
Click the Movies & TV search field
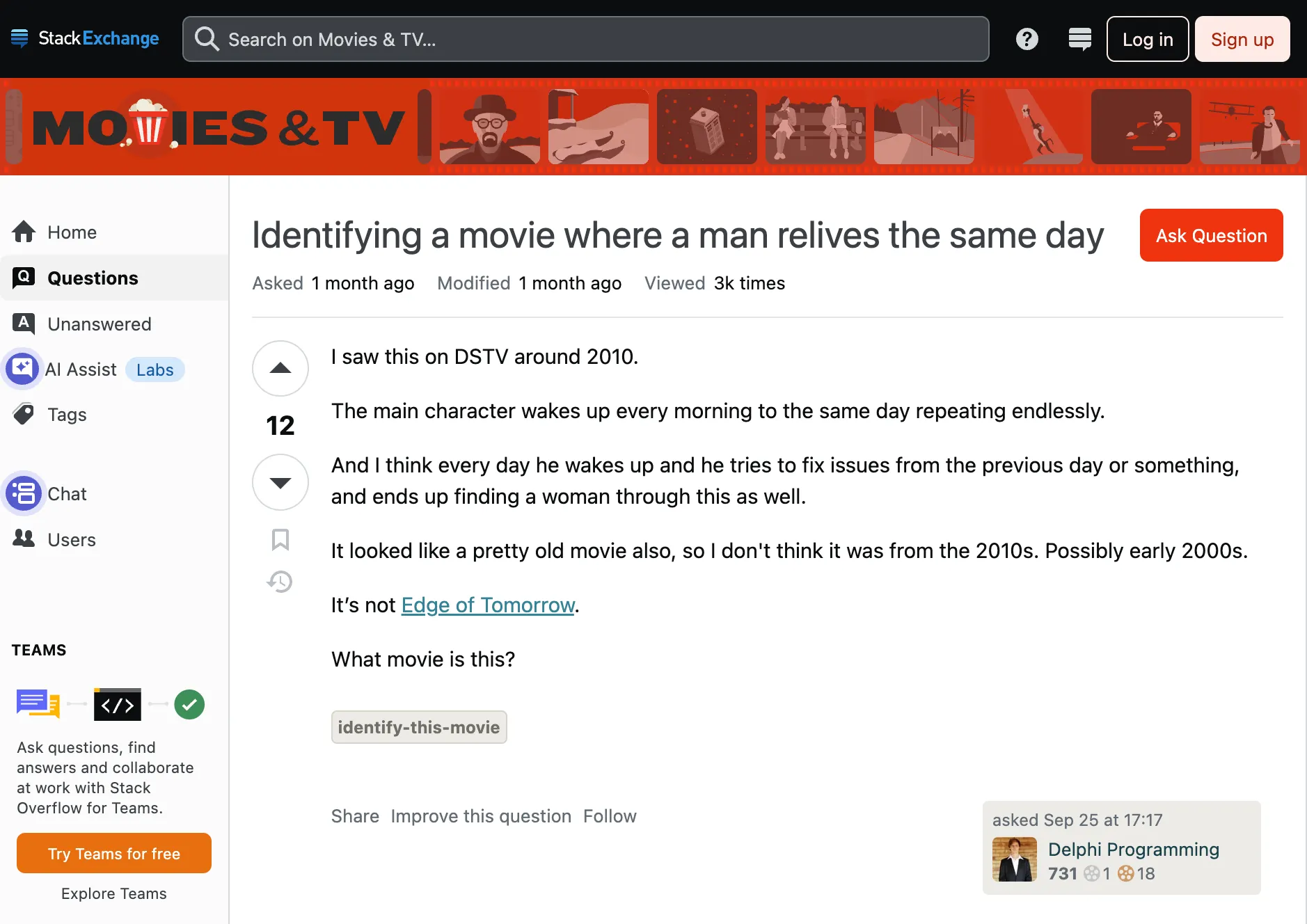[586, 39]
